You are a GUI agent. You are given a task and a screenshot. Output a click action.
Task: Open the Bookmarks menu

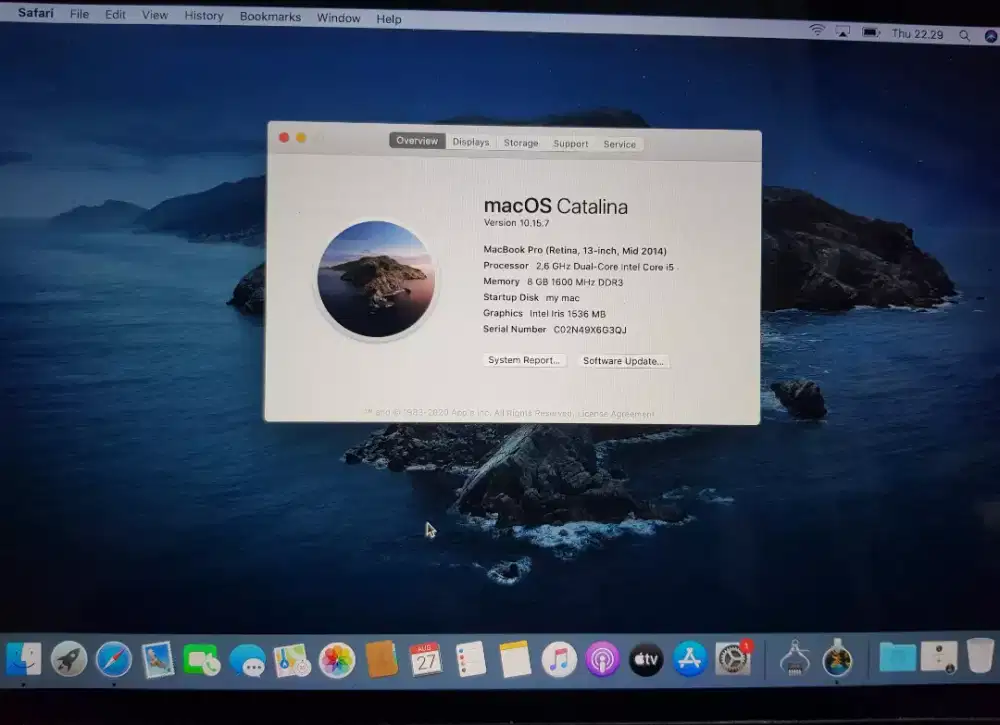pyautogui.click(x=270, y=17)
